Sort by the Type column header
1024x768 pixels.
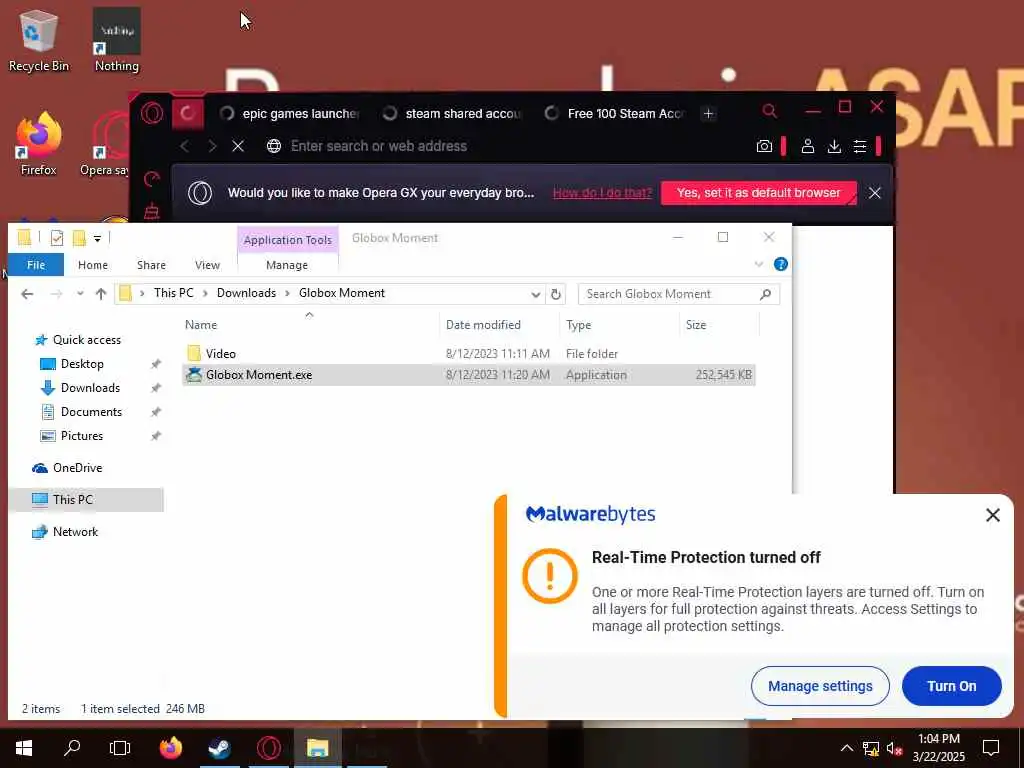click(x=620, y=325)
